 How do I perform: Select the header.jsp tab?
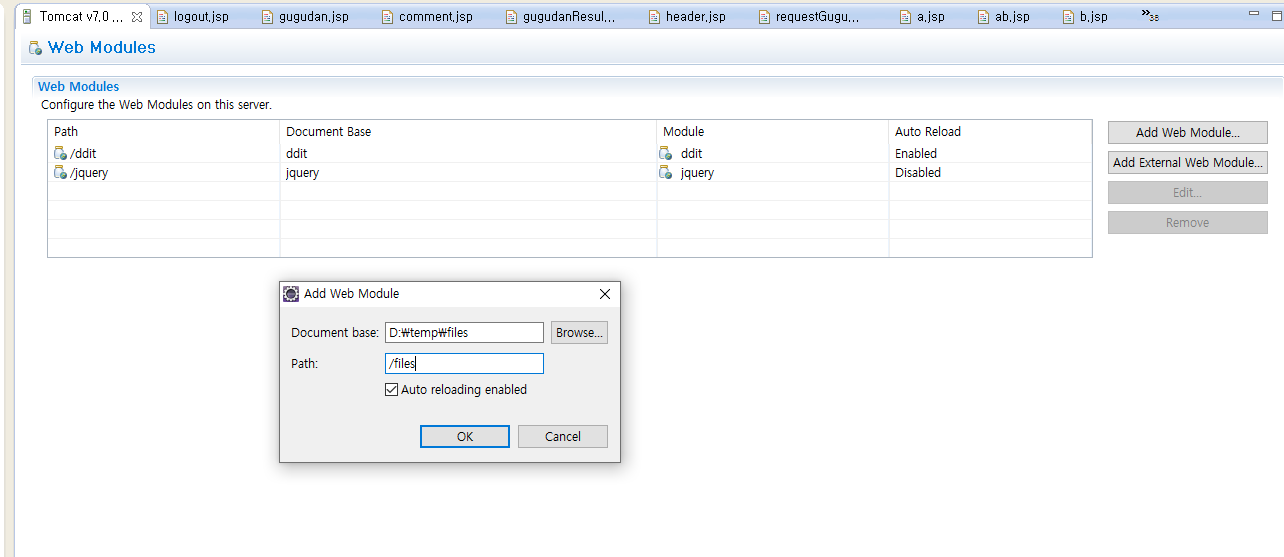(685, 17)
